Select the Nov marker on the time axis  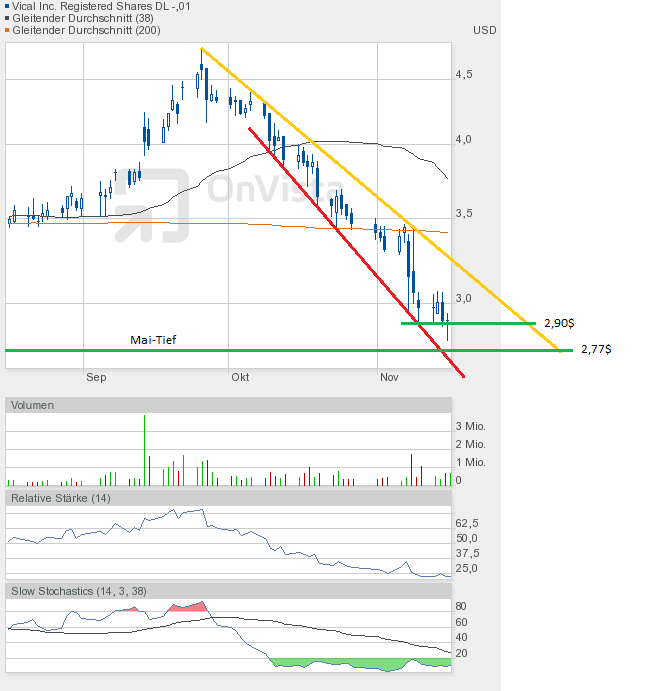389,377
